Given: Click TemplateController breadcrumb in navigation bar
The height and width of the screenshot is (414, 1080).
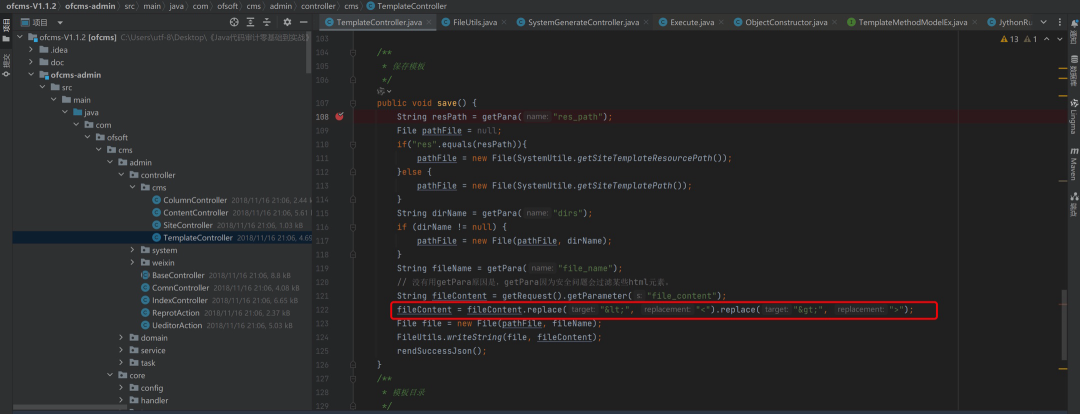Looking at the screenshot, I should point(412,6).
